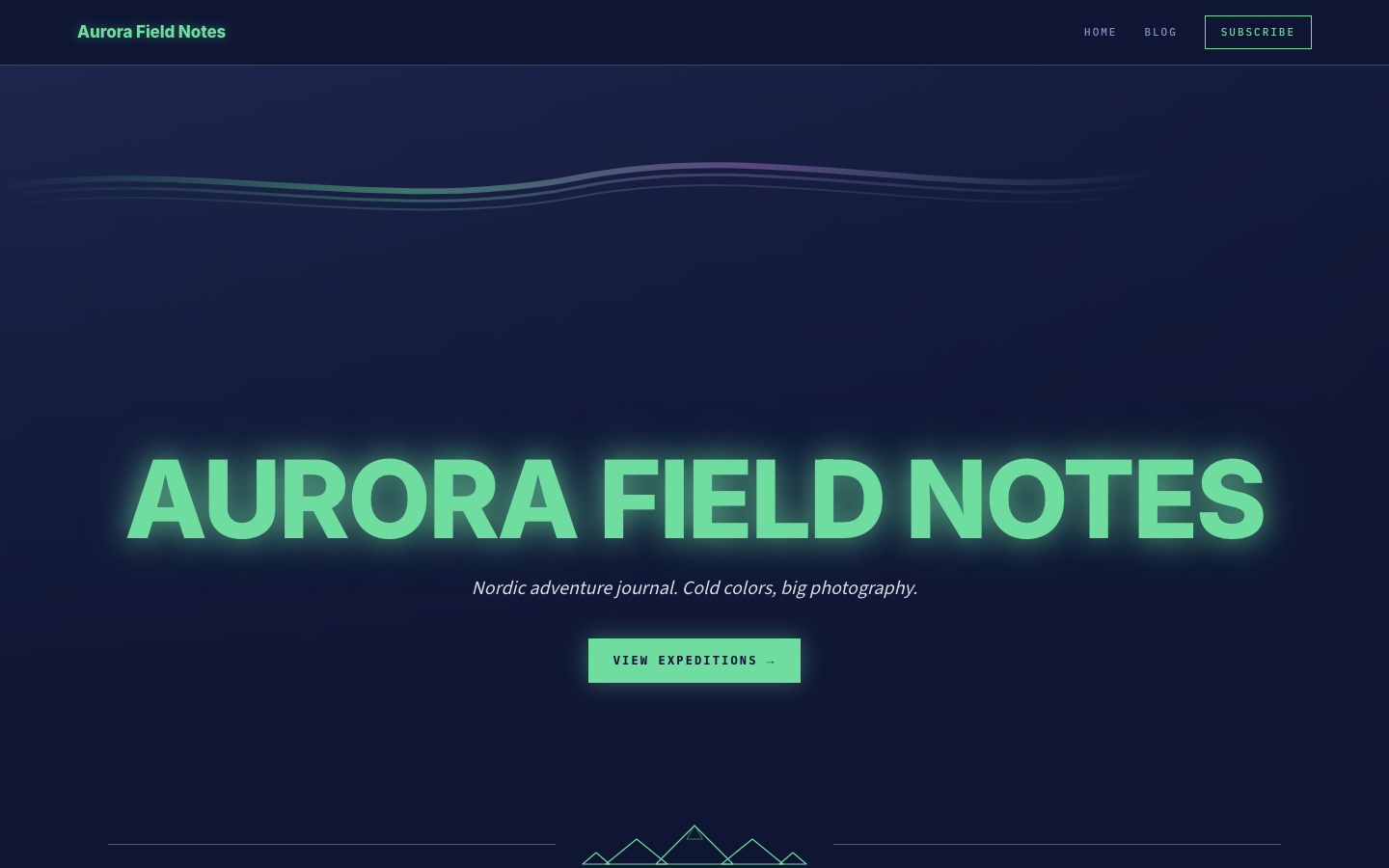Screen dimensions: 1389x868
Task: Click the second mountain from the right
Action: tap(752, 853)
